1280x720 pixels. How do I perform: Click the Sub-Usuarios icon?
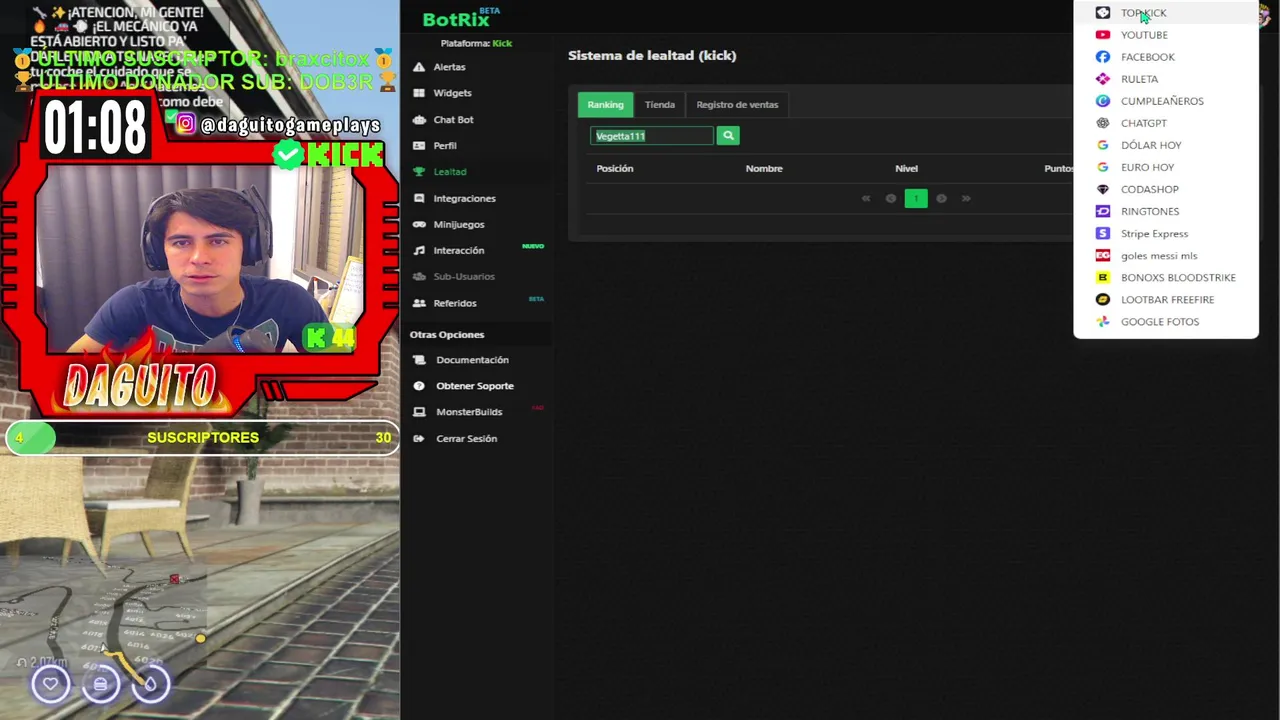tap(419, 277)
